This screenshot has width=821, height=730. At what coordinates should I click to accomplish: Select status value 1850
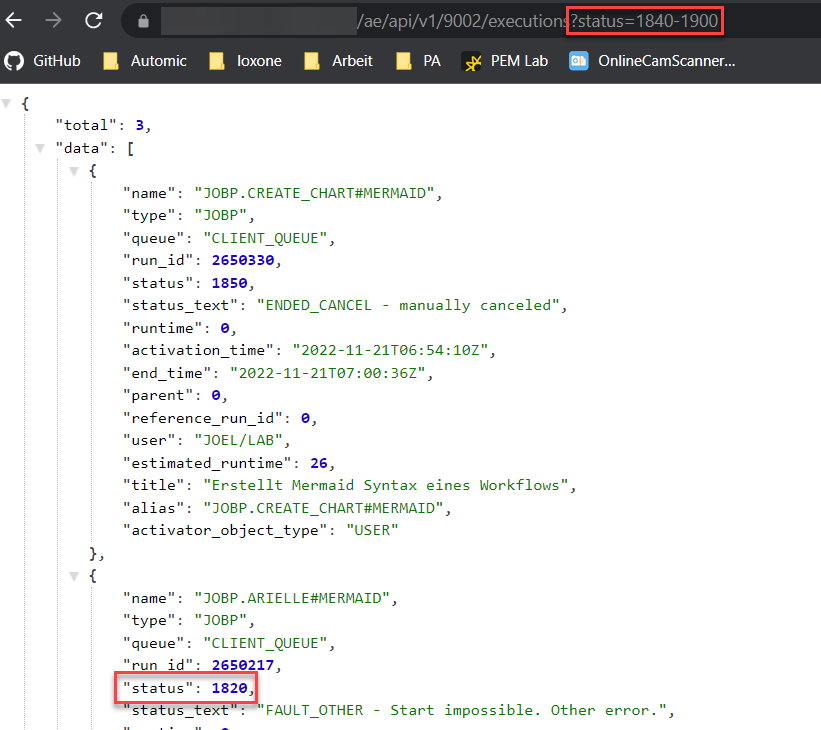(x=229, y=283)
